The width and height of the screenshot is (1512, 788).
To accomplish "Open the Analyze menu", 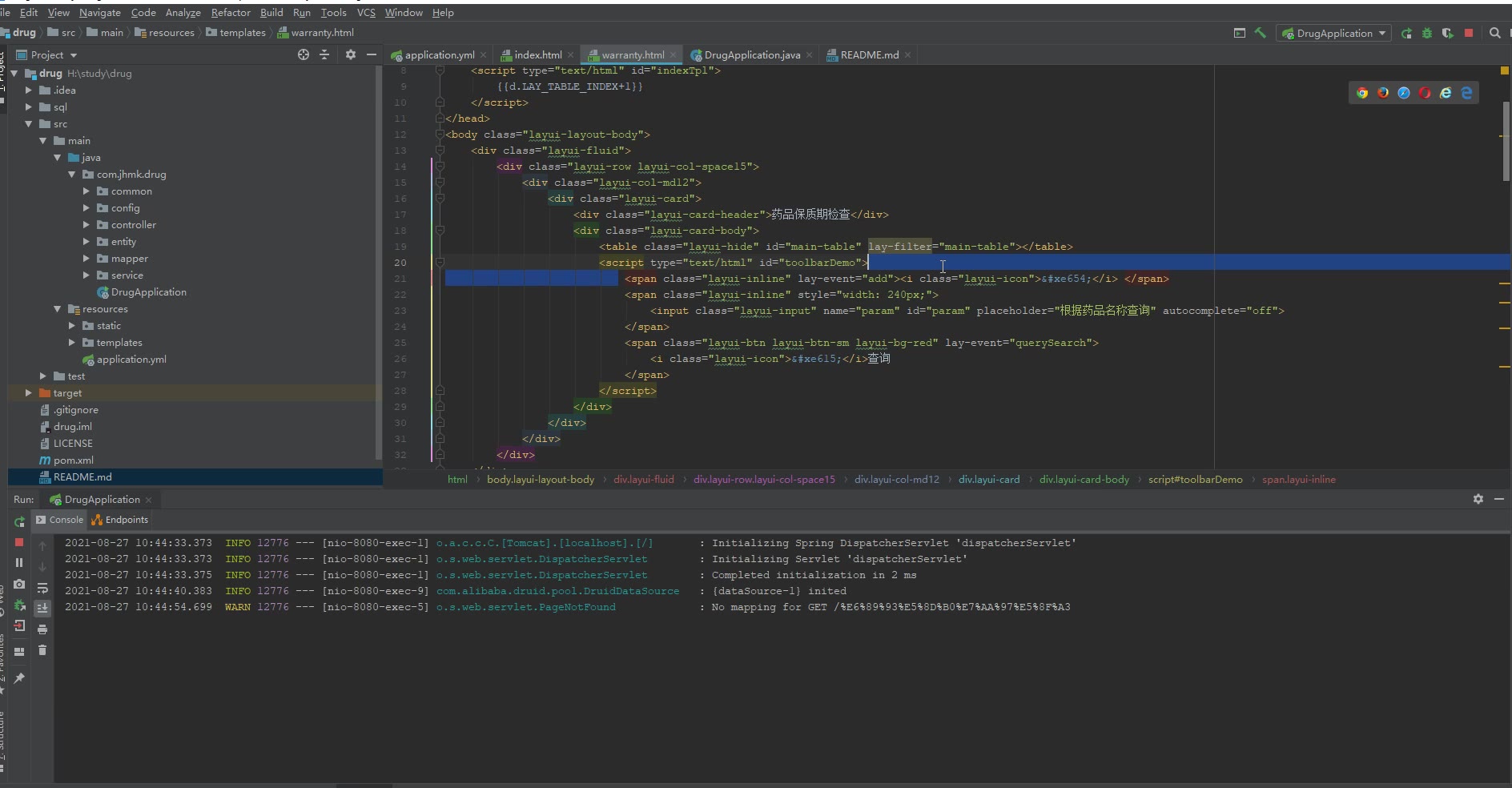I will coord(183,12).
